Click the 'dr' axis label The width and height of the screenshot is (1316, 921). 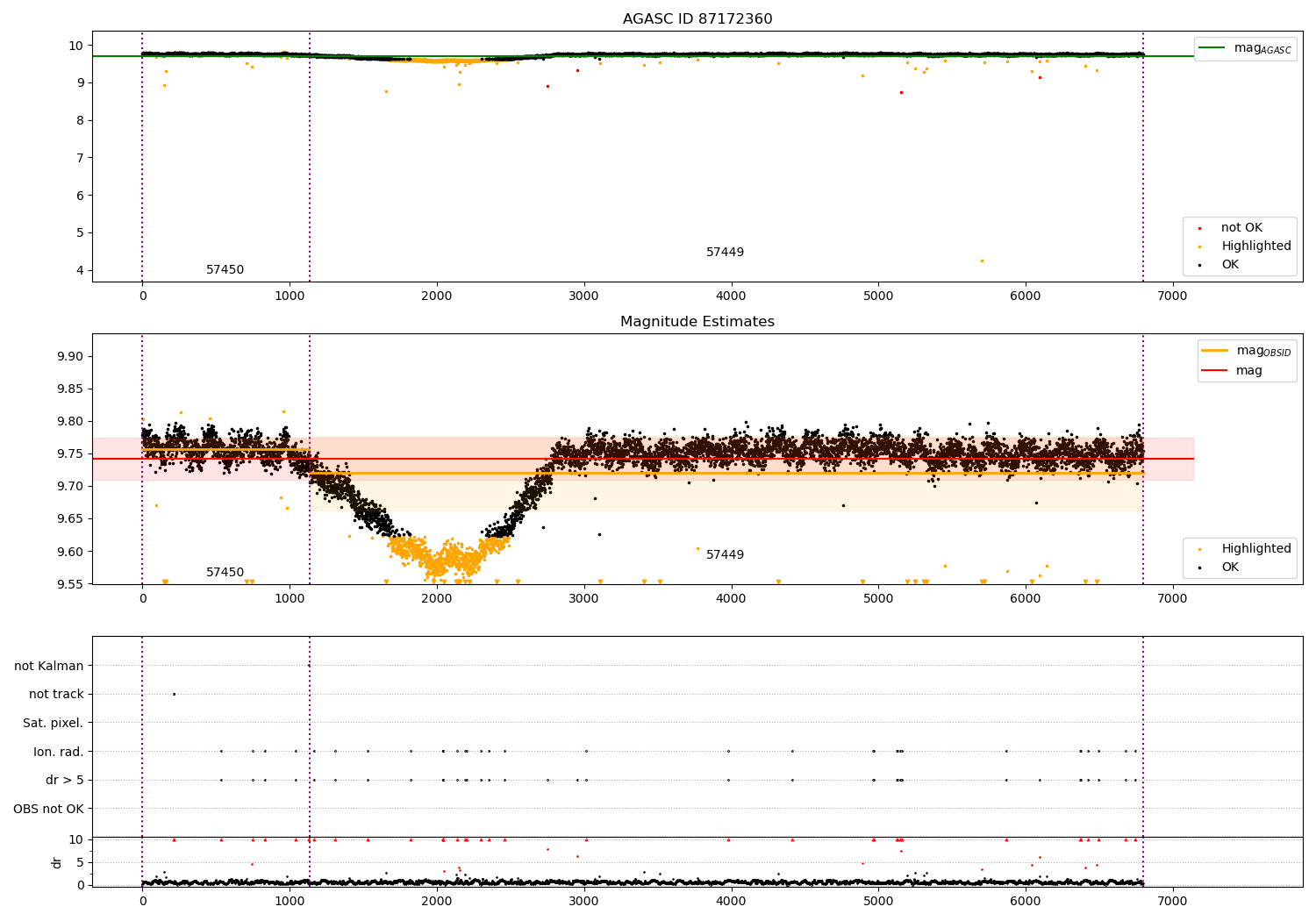pyautogui.click(x=57, y=862)
